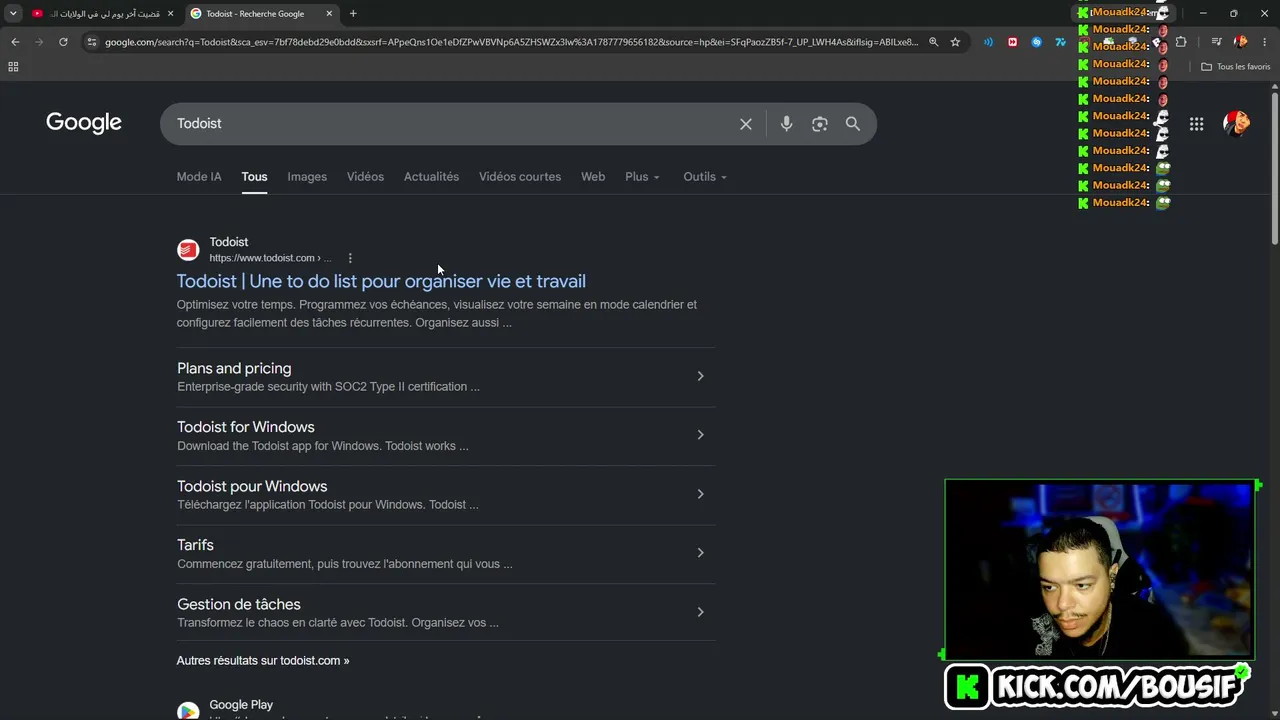Image resolution: width=1280 pixels, height=720 pixels.
Task: Select the Tous results tab
Action: pos(254,177)
